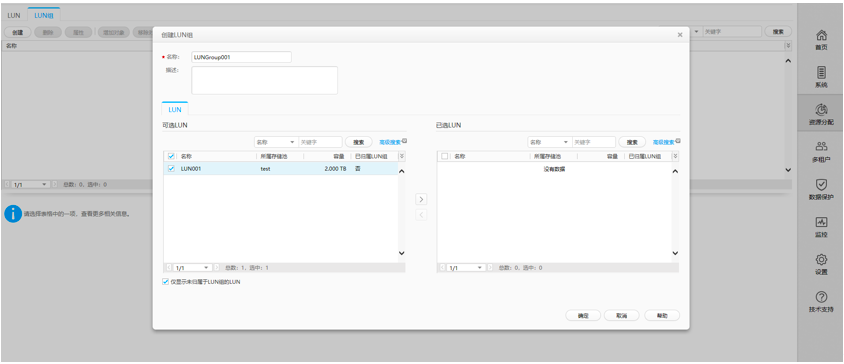
Task: Click the 2.000 TB capacity cell
Action: (x=335, y=169)
